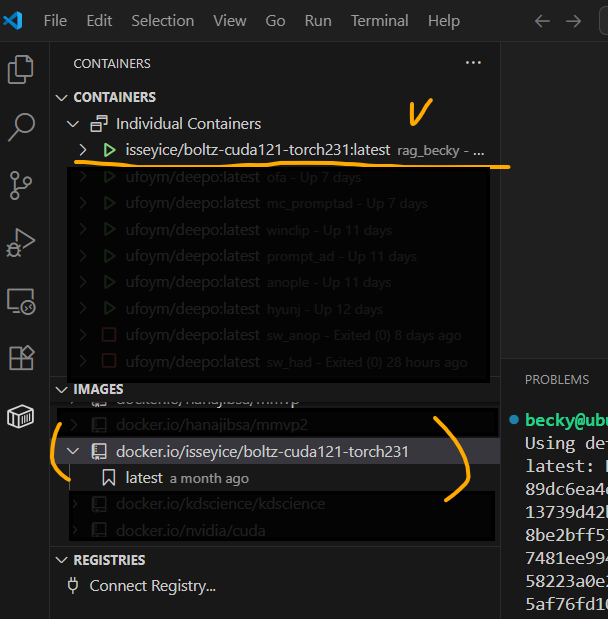Open the Selection menu

coord(163,21)
